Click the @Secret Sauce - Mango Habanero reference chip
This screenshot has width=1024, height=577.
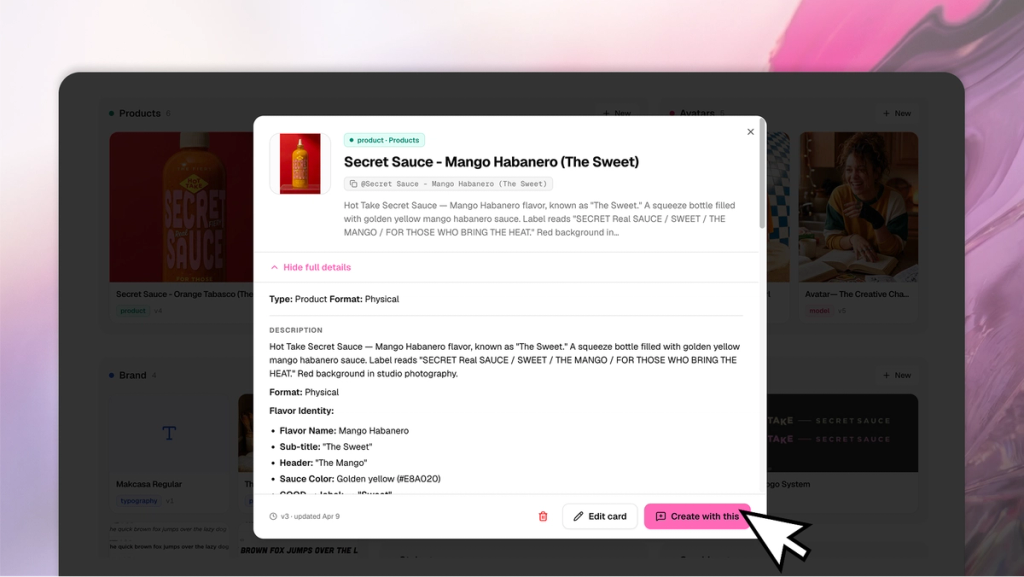click(449, 184)
